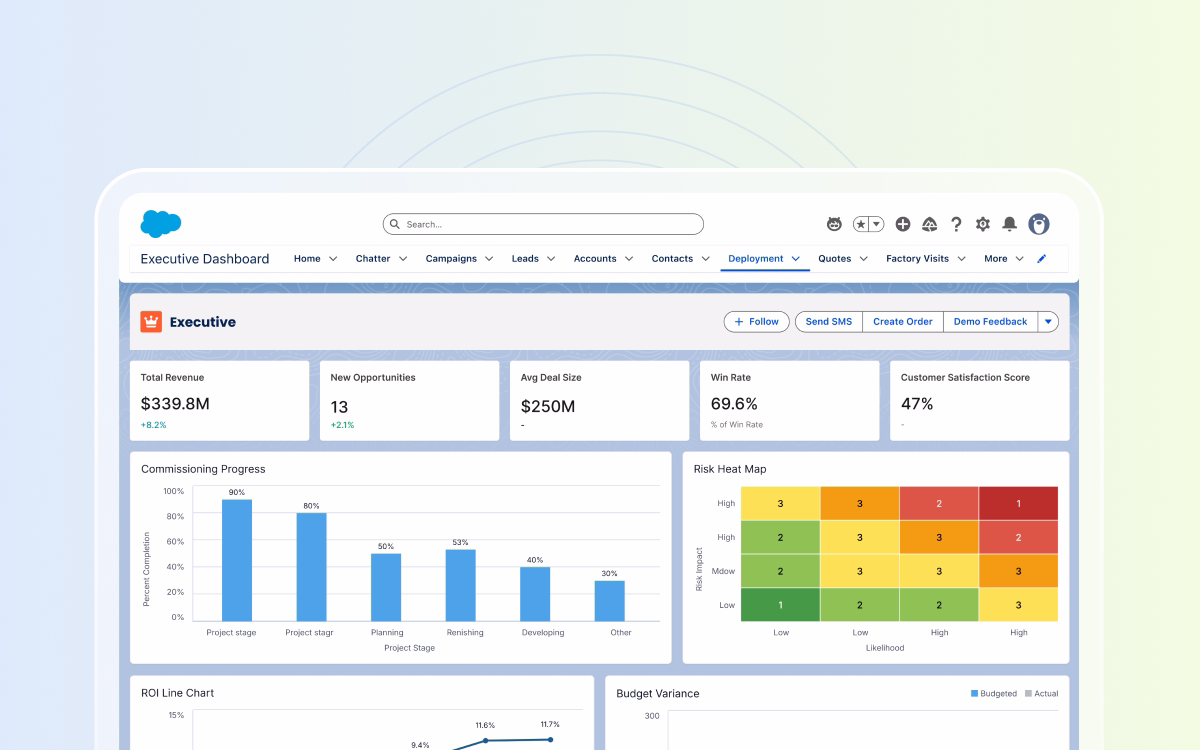This screenshot has height=750, width=1200.
Task: Open the Accounts tab
Action: 595,258
